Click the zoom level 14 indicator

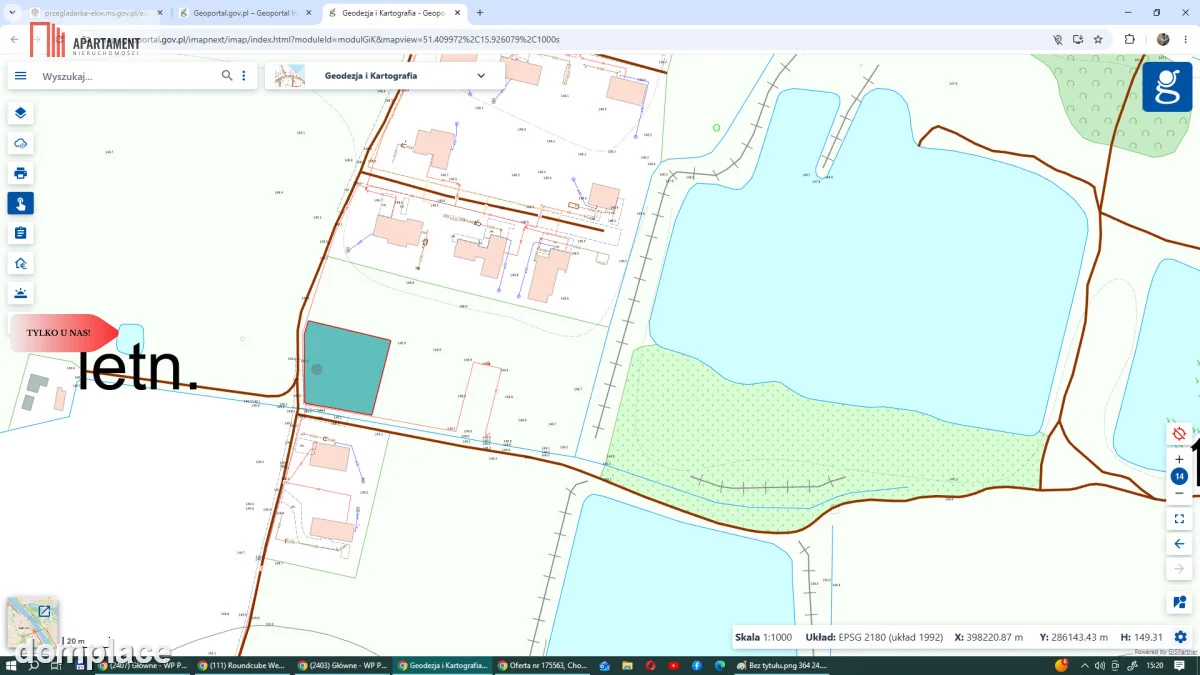1179,476
